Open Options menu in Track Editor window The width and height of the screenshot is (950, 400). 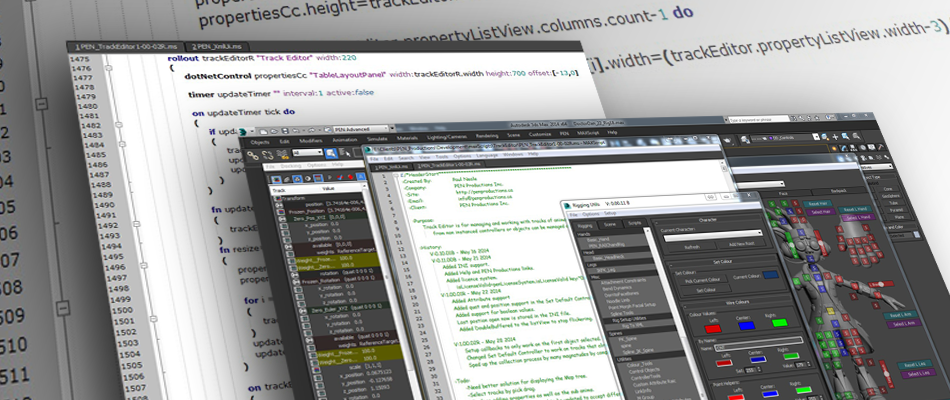316,165
